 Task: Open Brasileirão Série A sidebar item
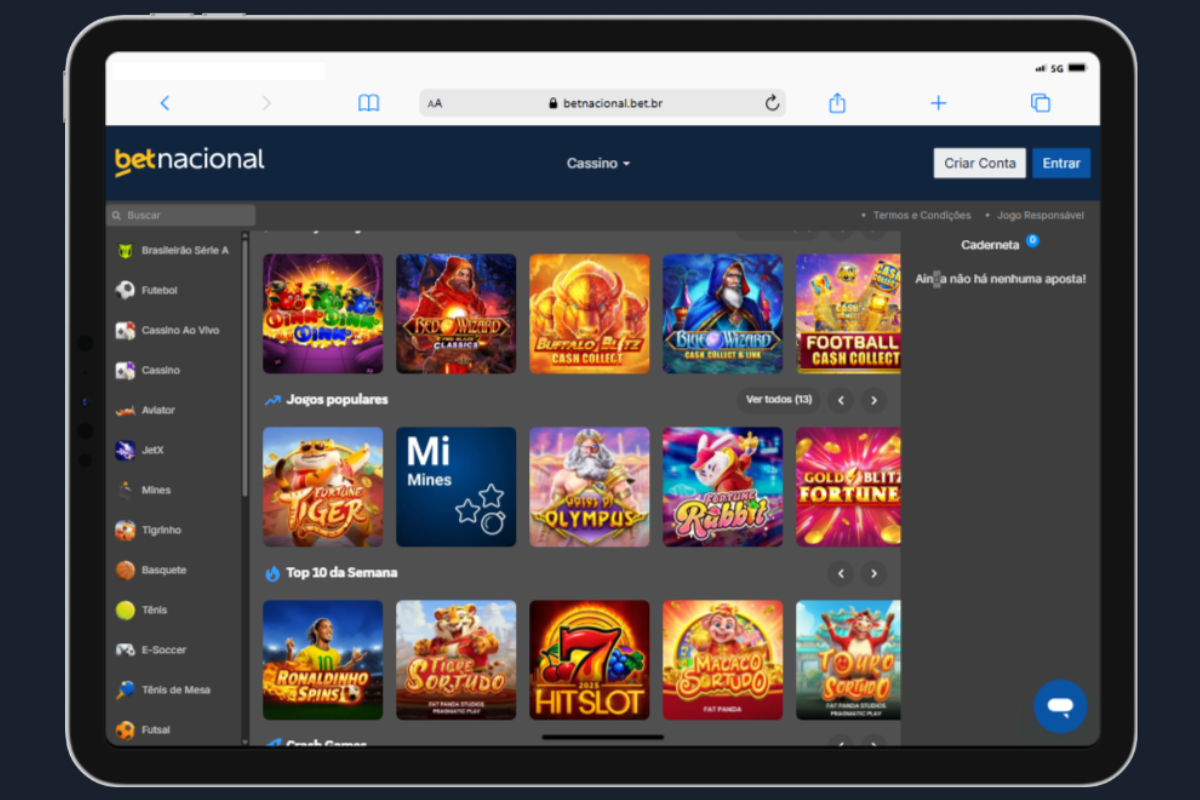click(184, 251)
